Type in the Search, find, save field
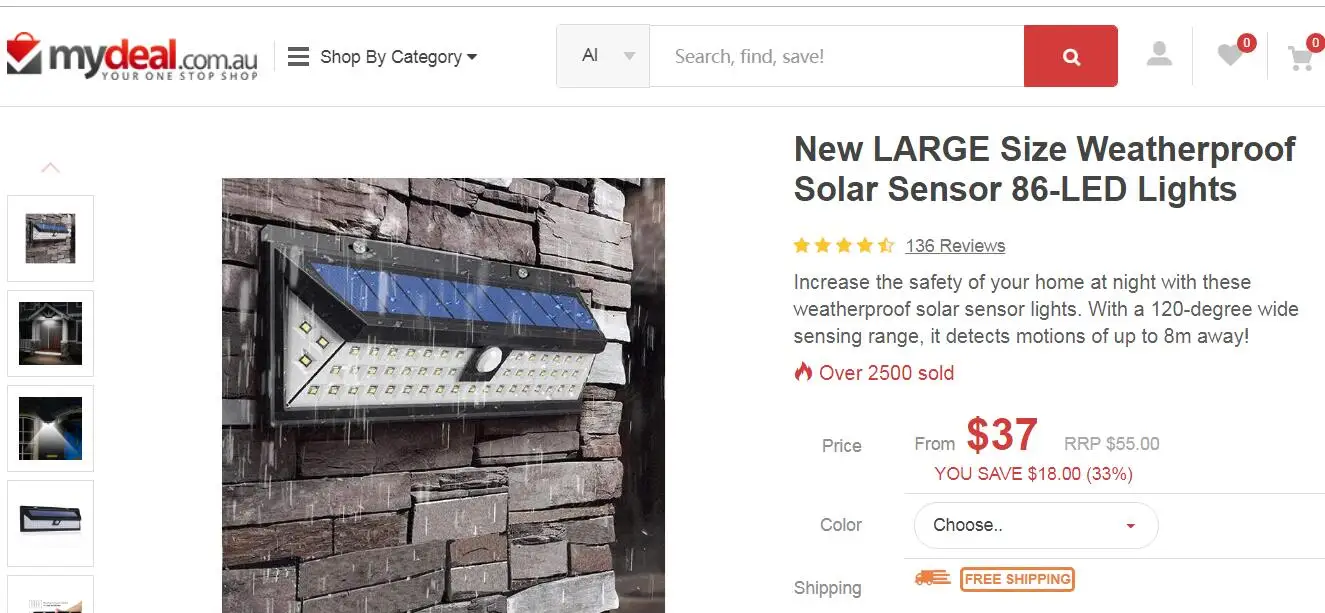 tap(836, 57)
